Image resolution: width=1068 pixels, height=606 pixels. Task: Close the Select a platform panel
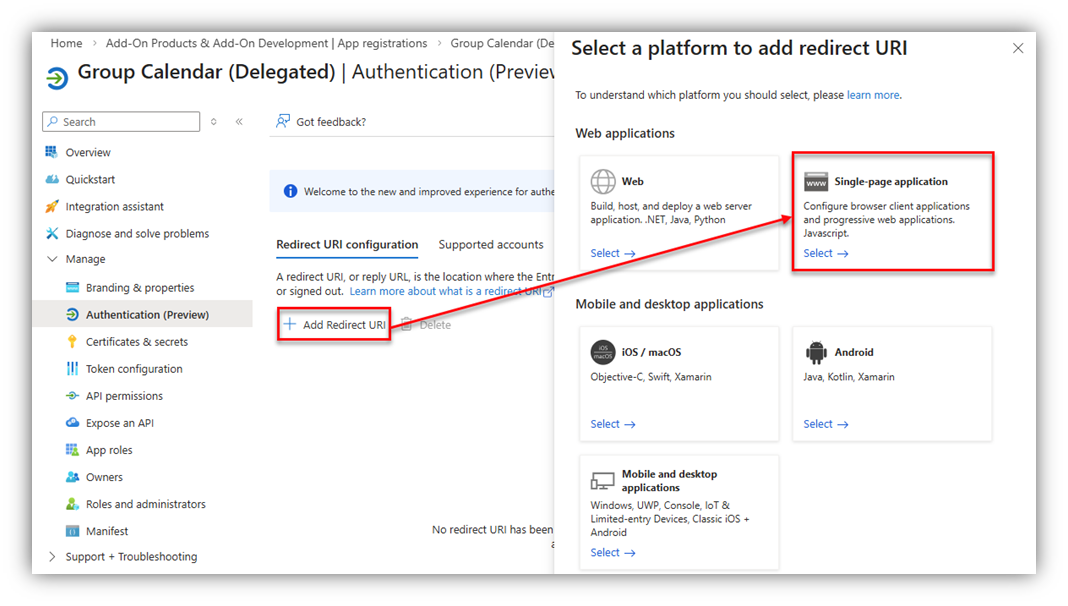point(1018,48)
